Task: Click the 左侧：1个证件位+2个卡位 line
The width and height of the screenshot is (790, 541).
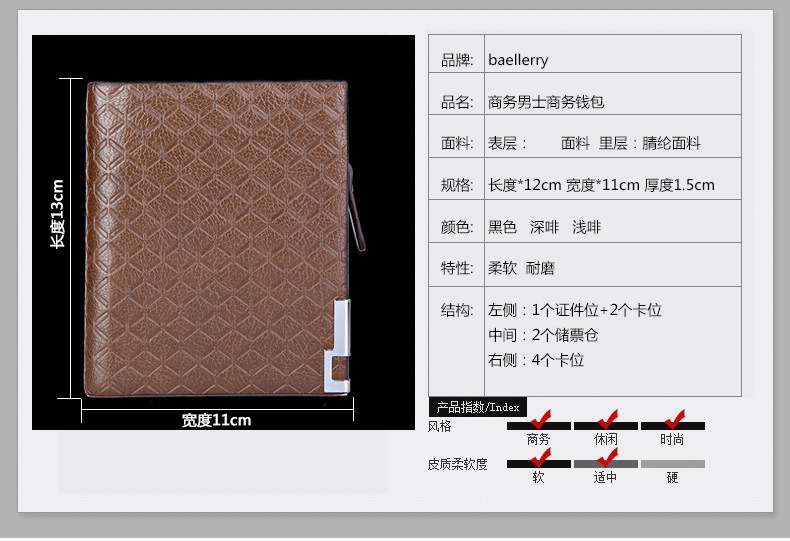Action: pos(574,310)
